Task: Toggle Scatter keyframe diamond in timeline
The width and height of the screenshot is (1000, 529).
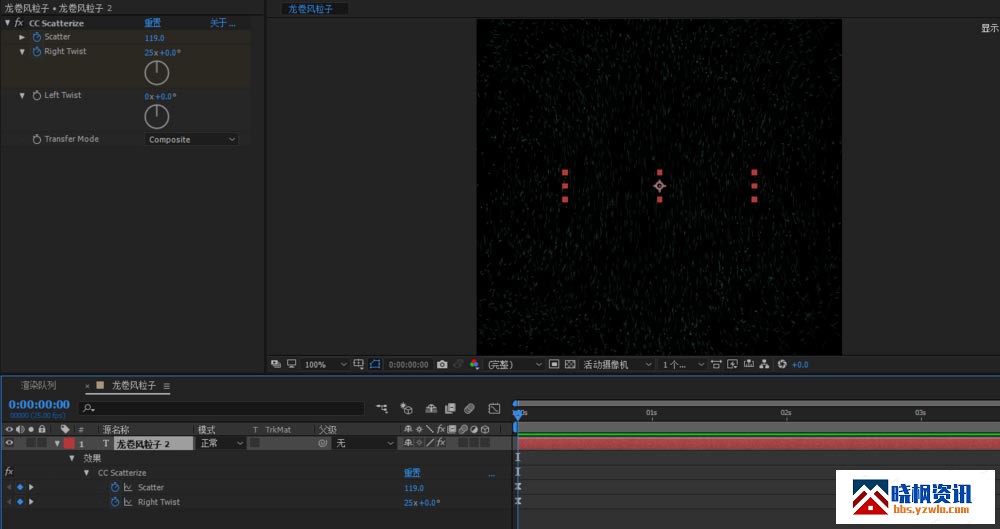Action: (x=20, y=488)
